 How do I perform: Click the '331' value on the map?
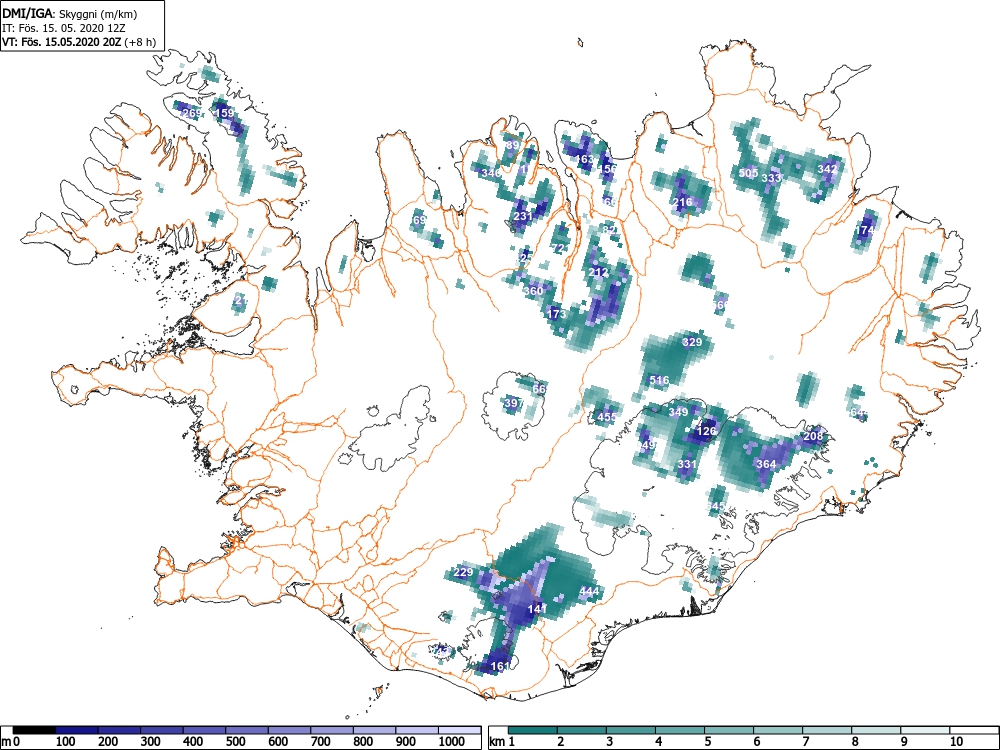pos(687,464)
